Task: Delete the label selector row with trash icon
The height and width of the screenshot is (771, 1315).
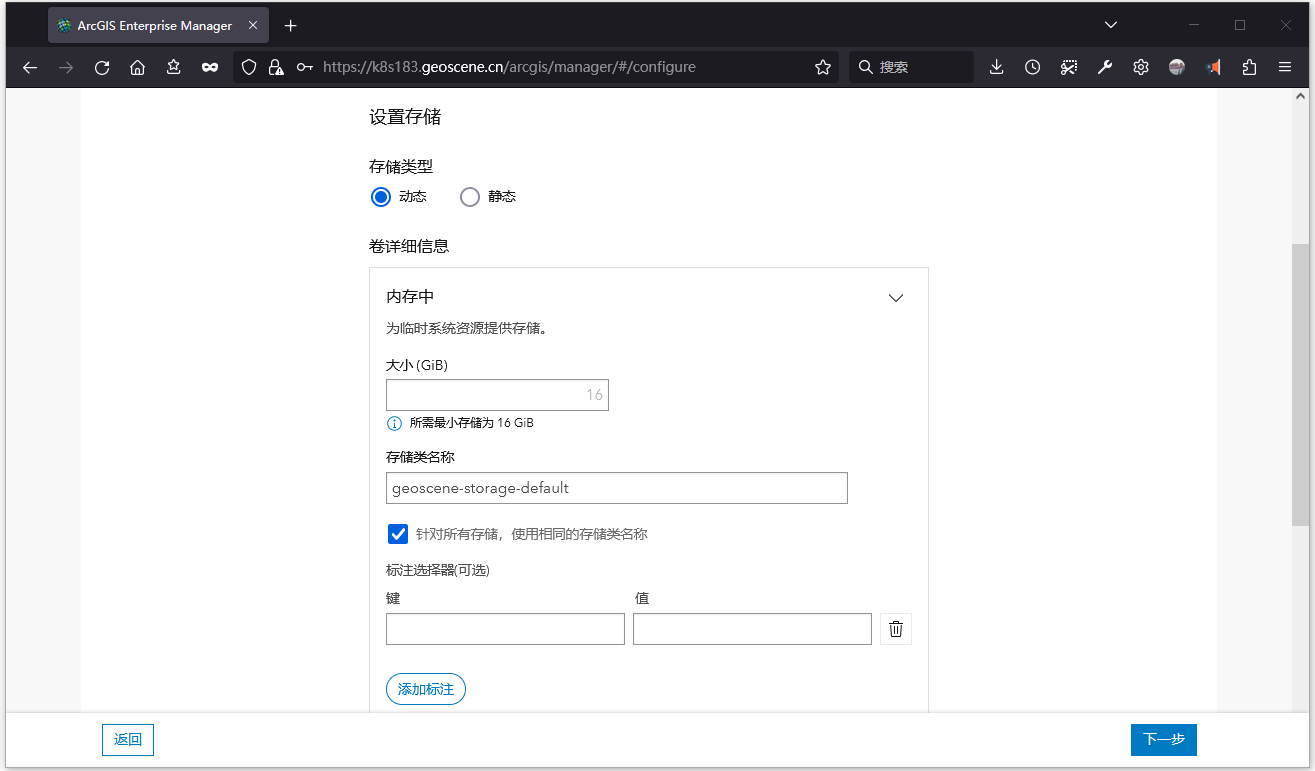Action: (896, 629)
